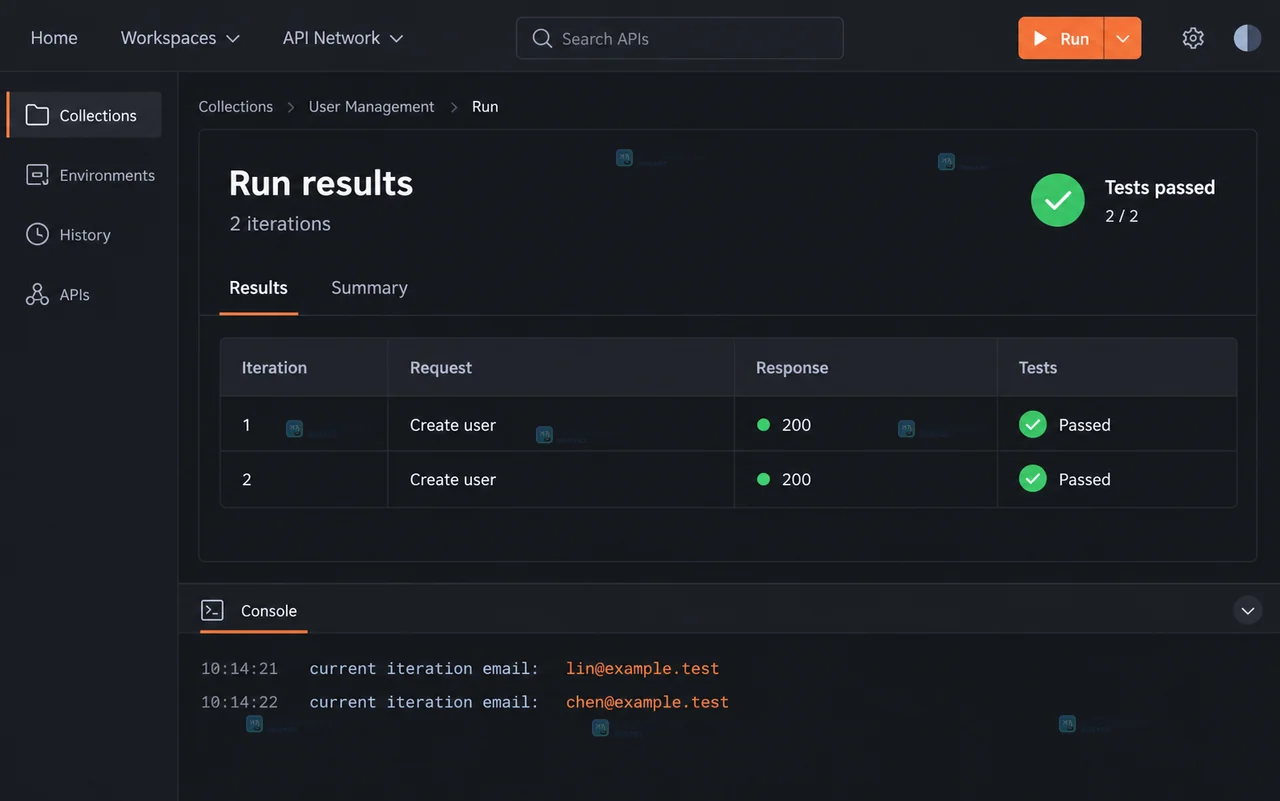Click Passed text in iteration 2 row
Image resolution: width=1280 pixels, height=801 pixels.
coord(1085,479)
